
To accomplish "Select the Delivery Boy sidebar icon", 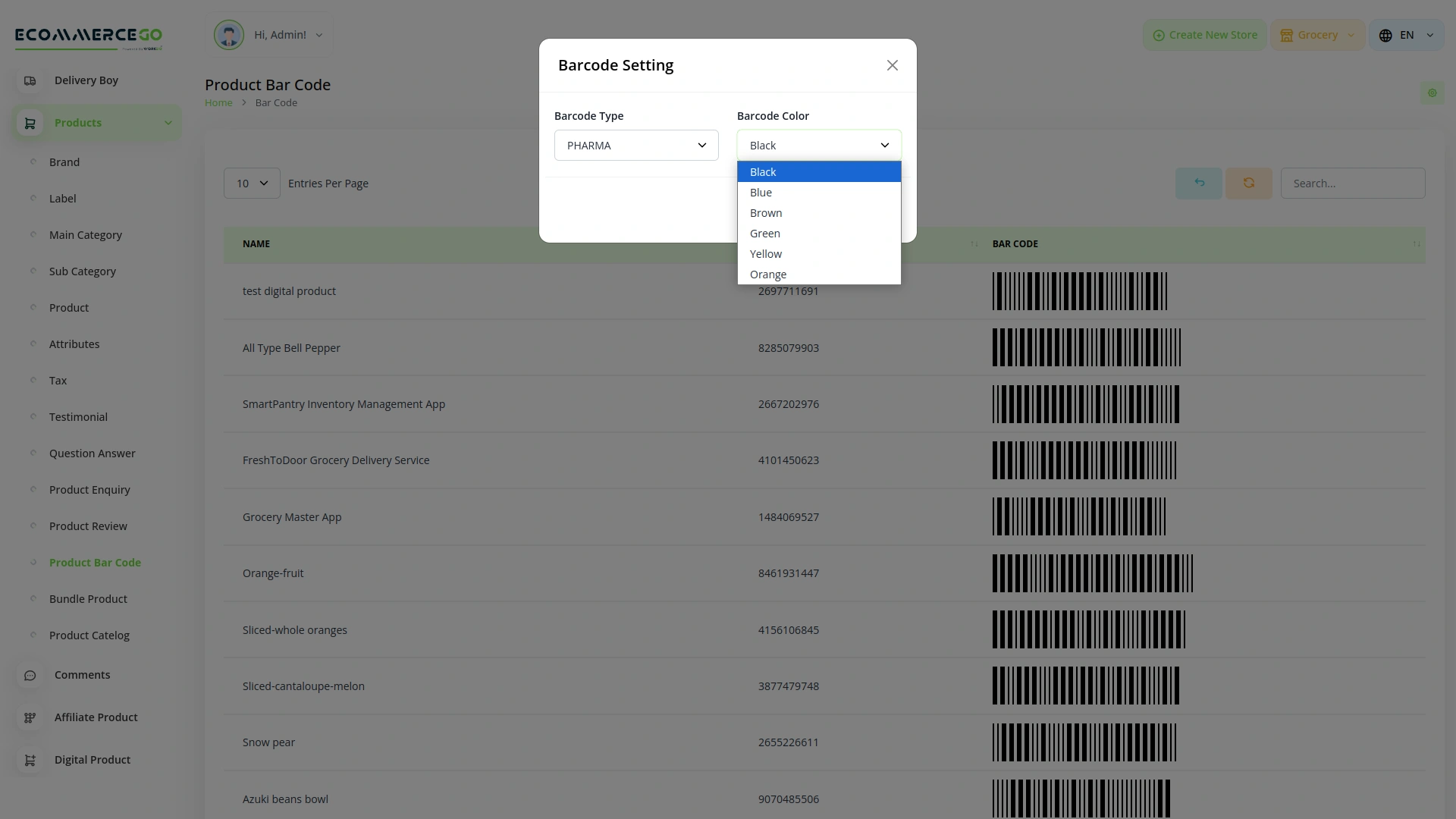I will 30,80.
